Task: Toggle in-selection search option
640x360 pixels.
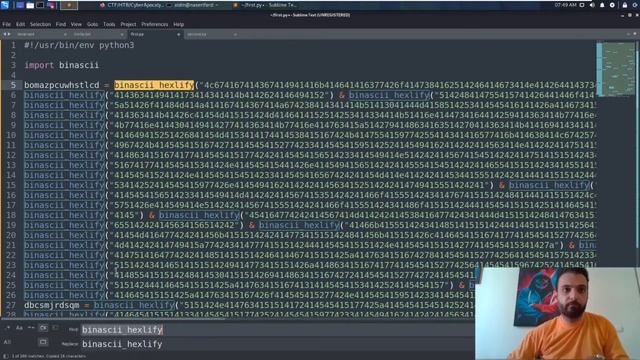Action: [x=55, y=328]
